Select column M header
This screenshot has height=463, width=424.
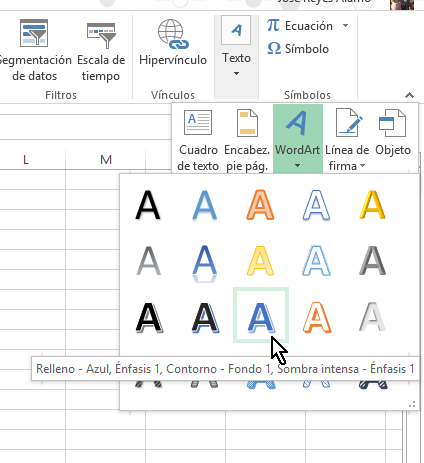(x=106, y=160)
